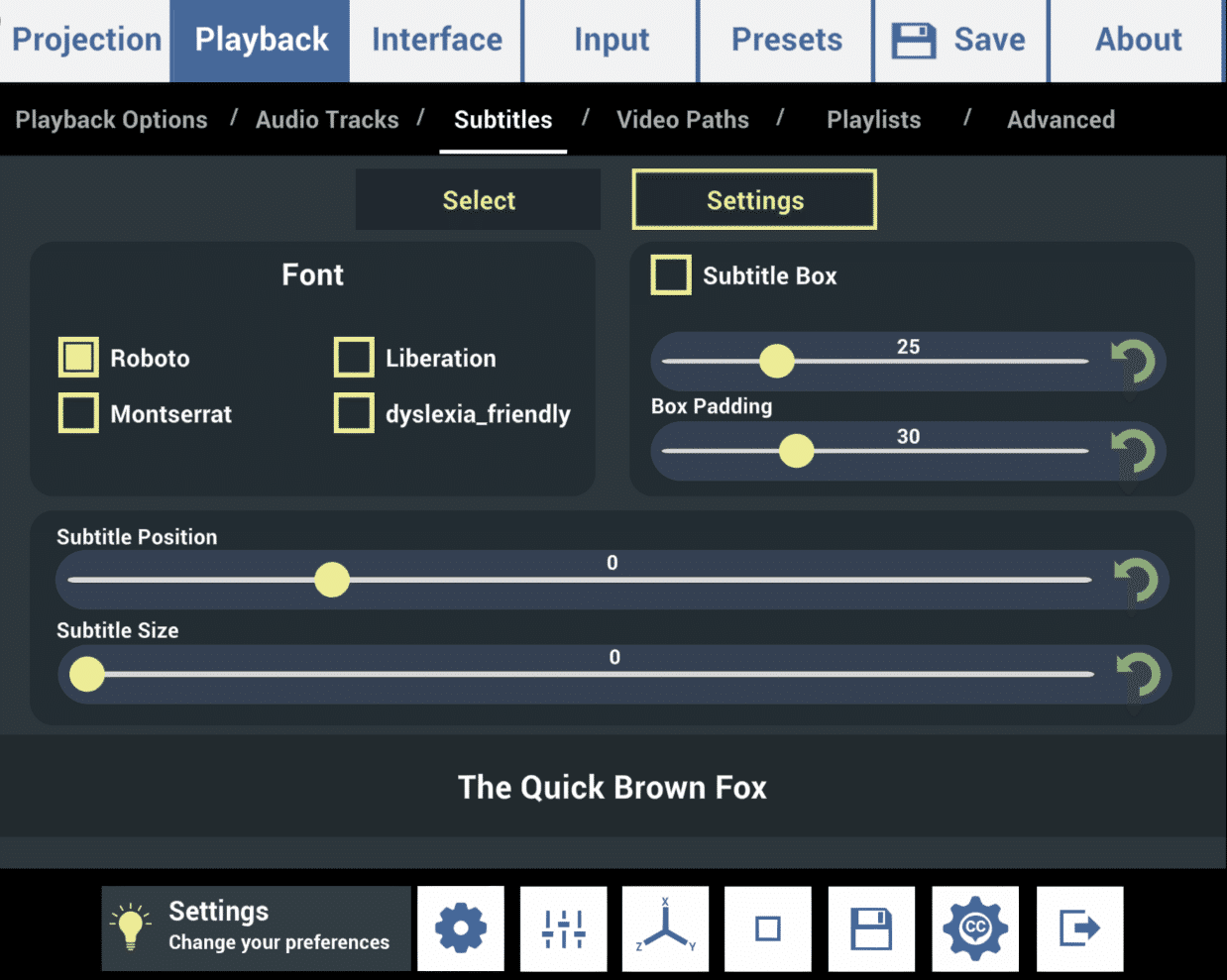Select the dyslexia_friendly font checkbox
The width and height of the screenshot is (1227, 980).
pos(354,413)
